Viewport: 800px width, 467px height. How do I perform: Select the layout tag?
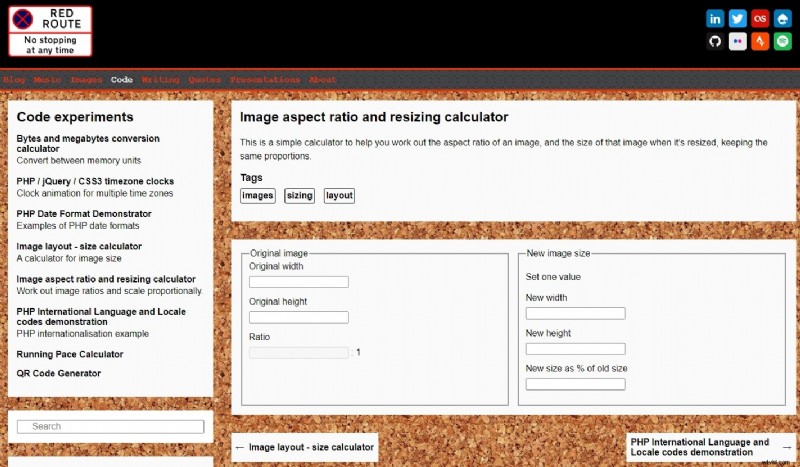coord(339,195)
